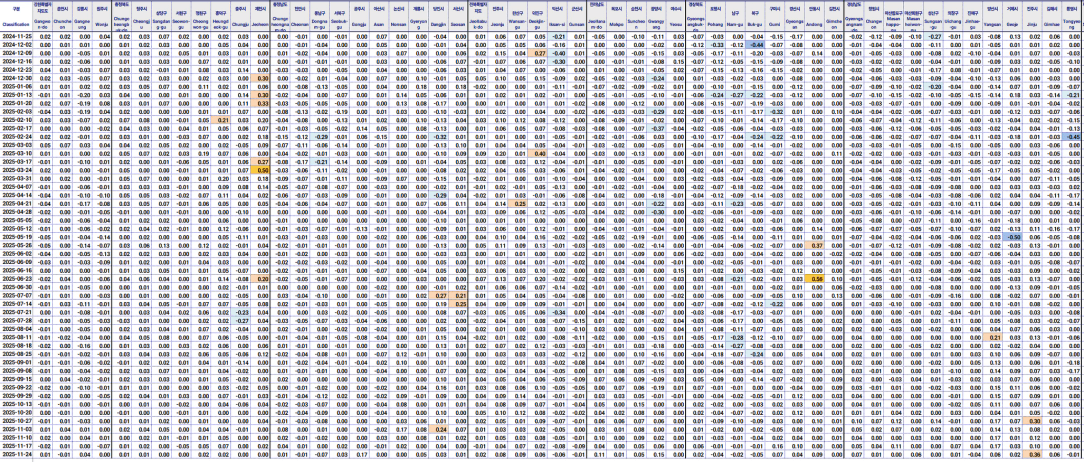Click the 2024-11-25 date row label
This screenshot has height=462, width=1084.
coord(17,36)
